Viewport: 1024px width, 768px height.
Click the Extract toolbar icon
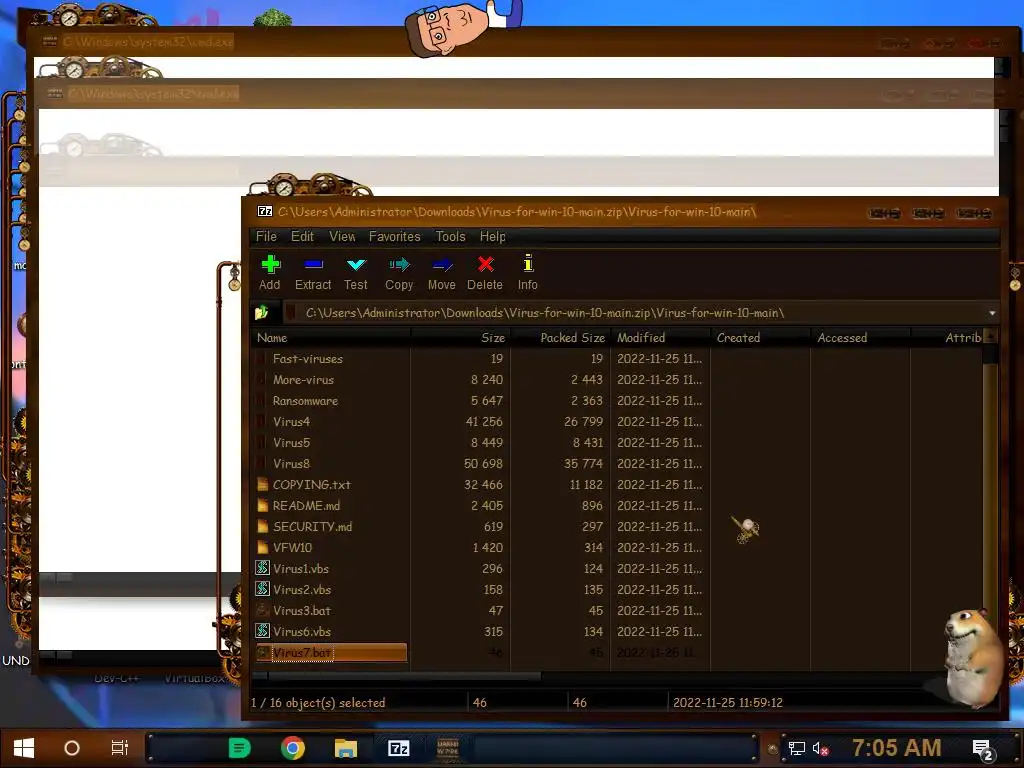(x=313, y=264)
